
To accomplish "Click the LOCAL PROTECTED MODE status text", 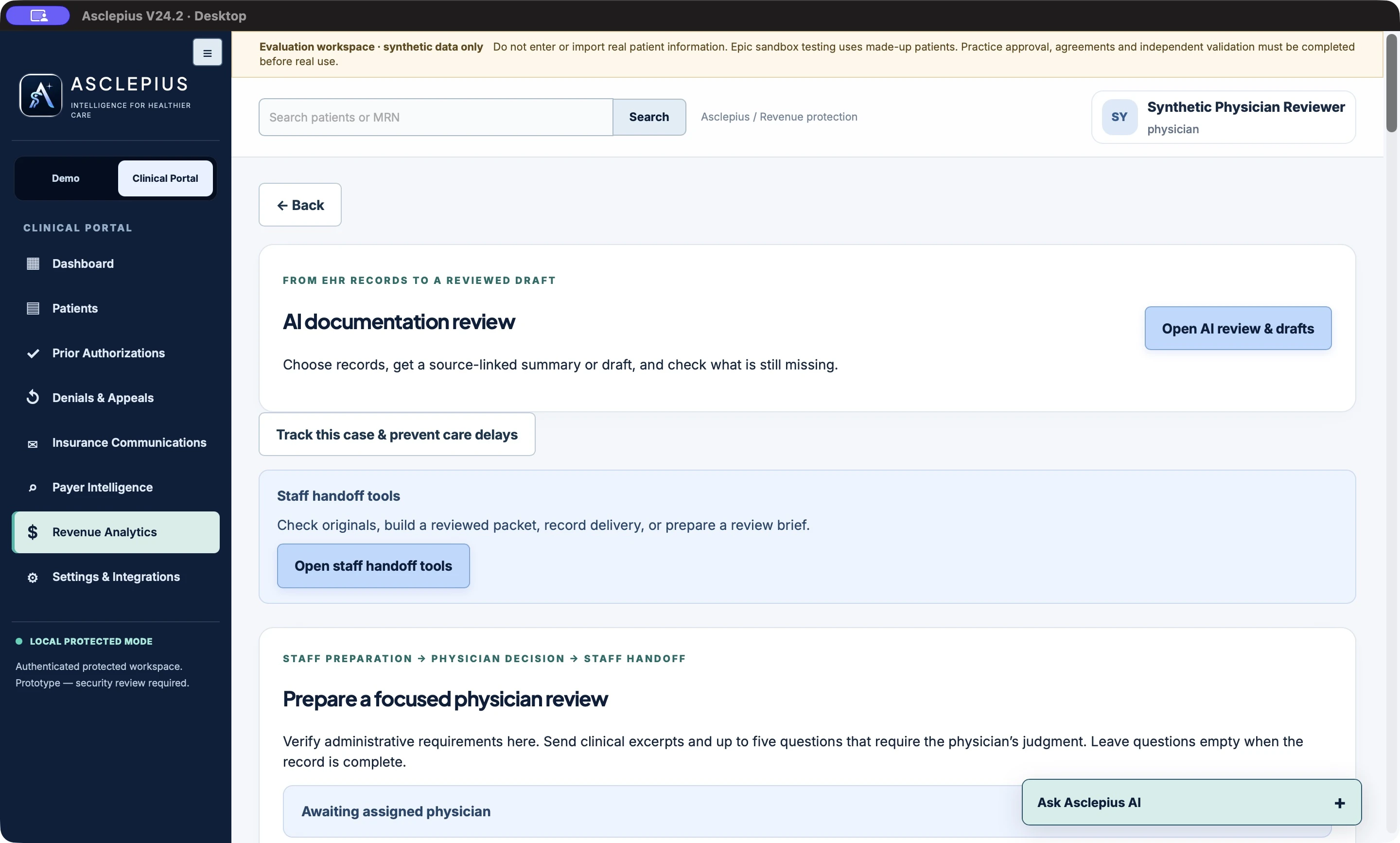I will click(91, 641).
